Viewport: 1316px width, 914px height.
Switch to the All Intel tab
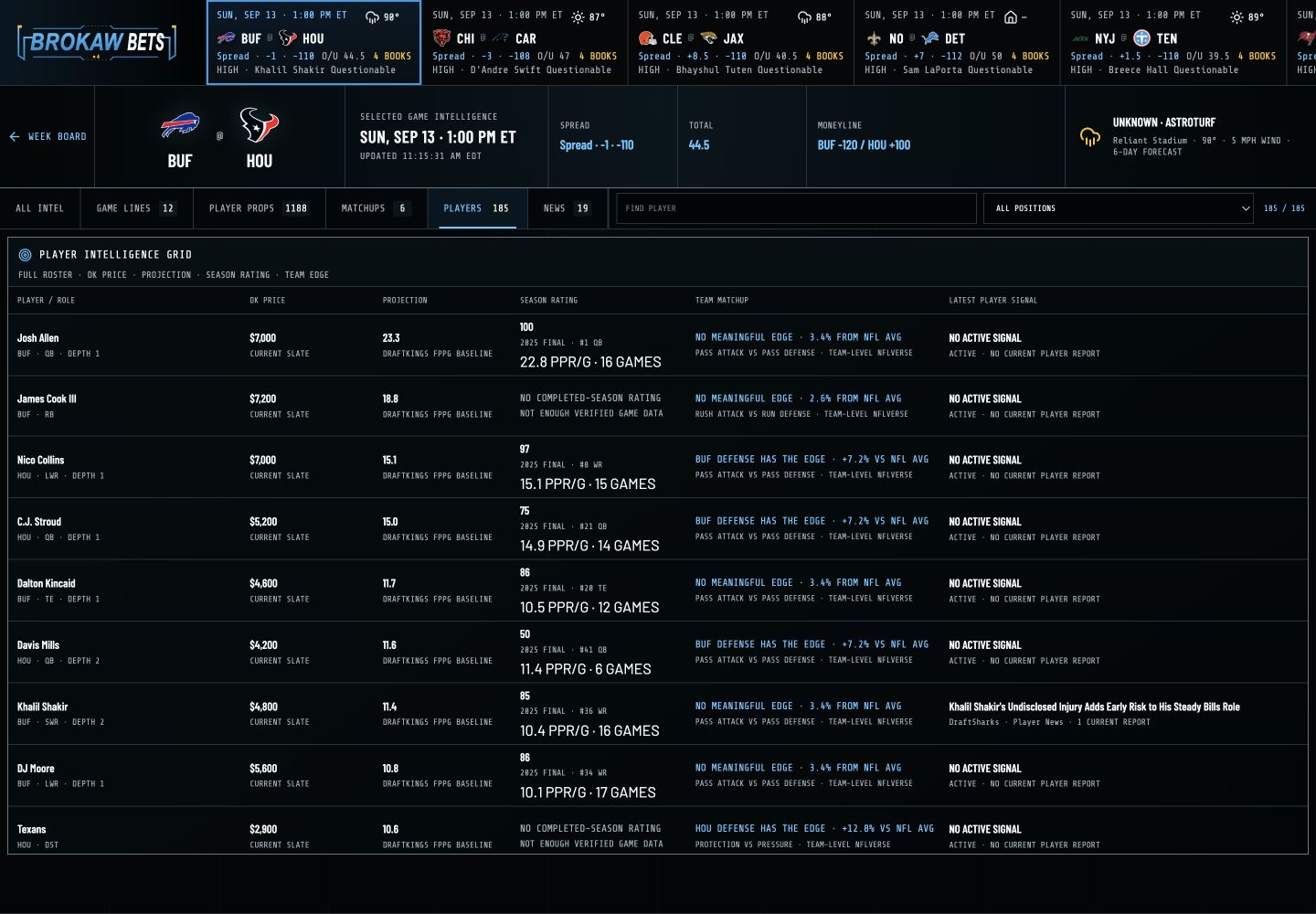(40, 208)
